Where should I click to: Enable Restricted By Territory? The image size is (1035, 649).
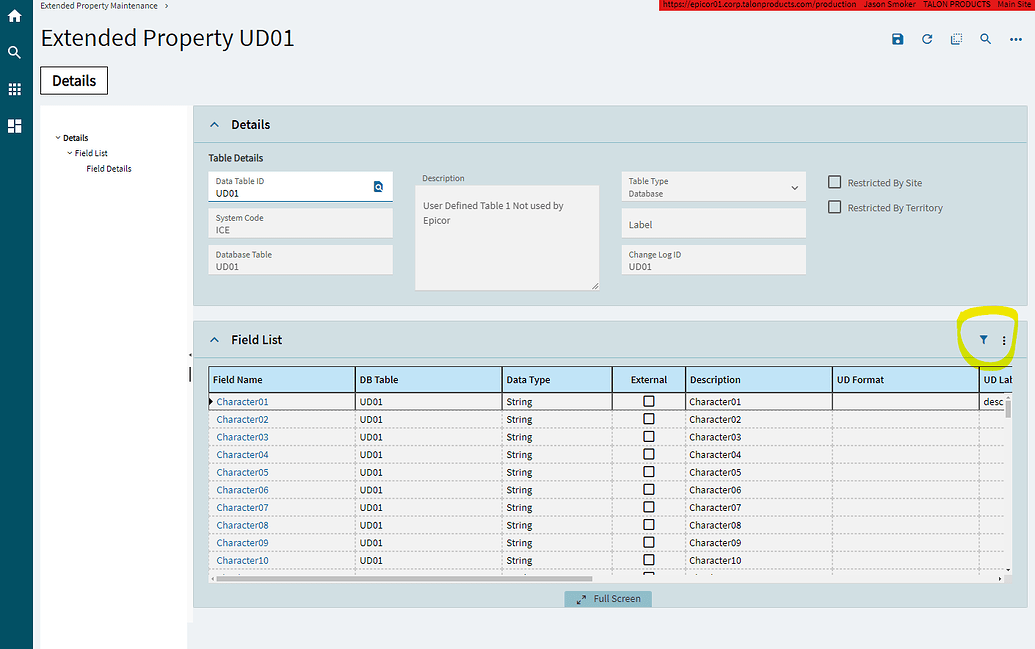click(835, 207)
